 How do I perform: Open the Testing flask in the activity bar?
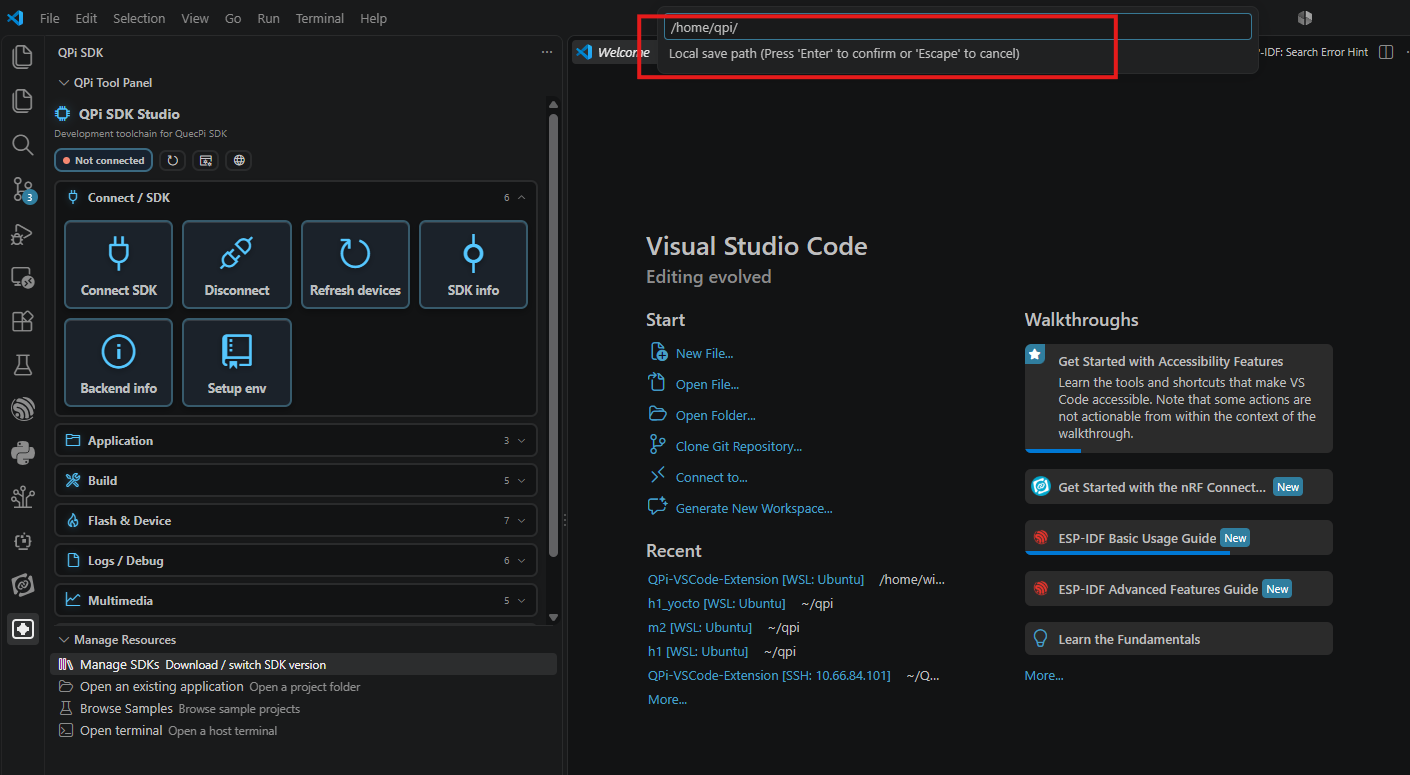point(22,365)
